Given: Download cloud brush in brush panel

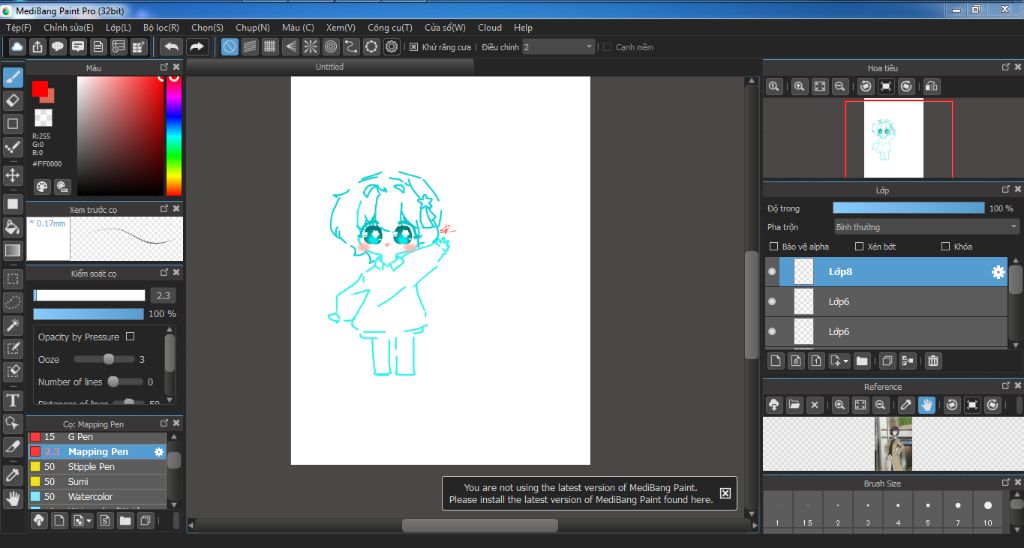Looking at the screenshot, I should click(x=39, y=521).
